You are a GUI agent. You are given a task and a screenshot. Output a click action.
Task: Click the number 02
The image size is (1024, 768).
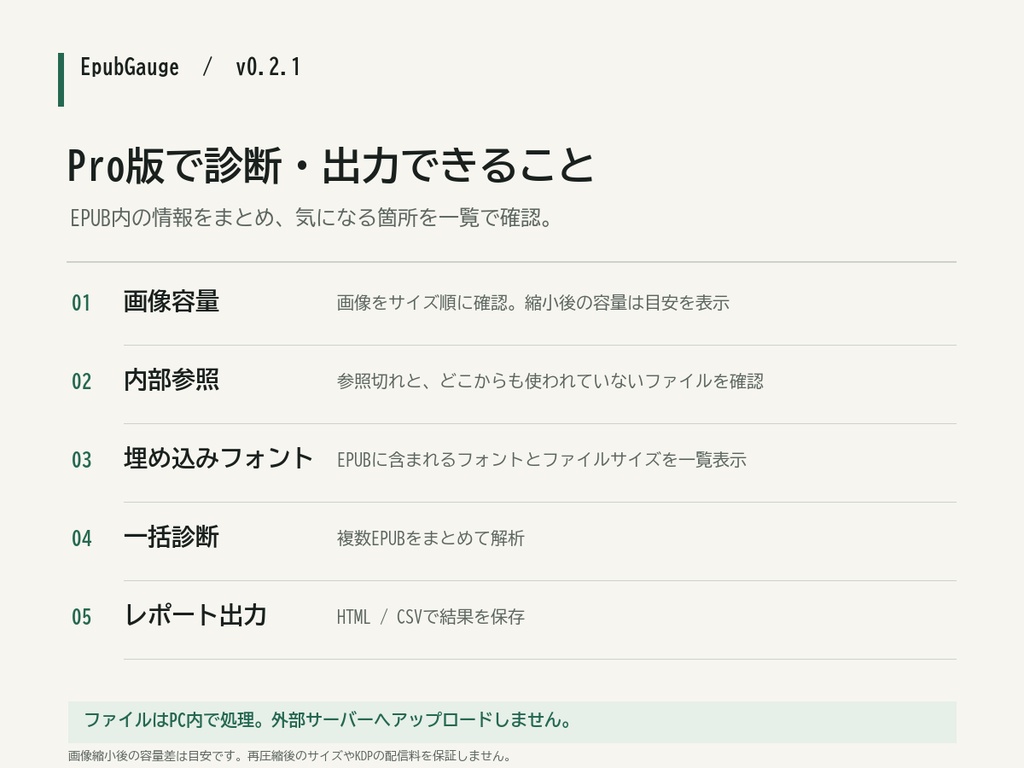coord(81,381)
